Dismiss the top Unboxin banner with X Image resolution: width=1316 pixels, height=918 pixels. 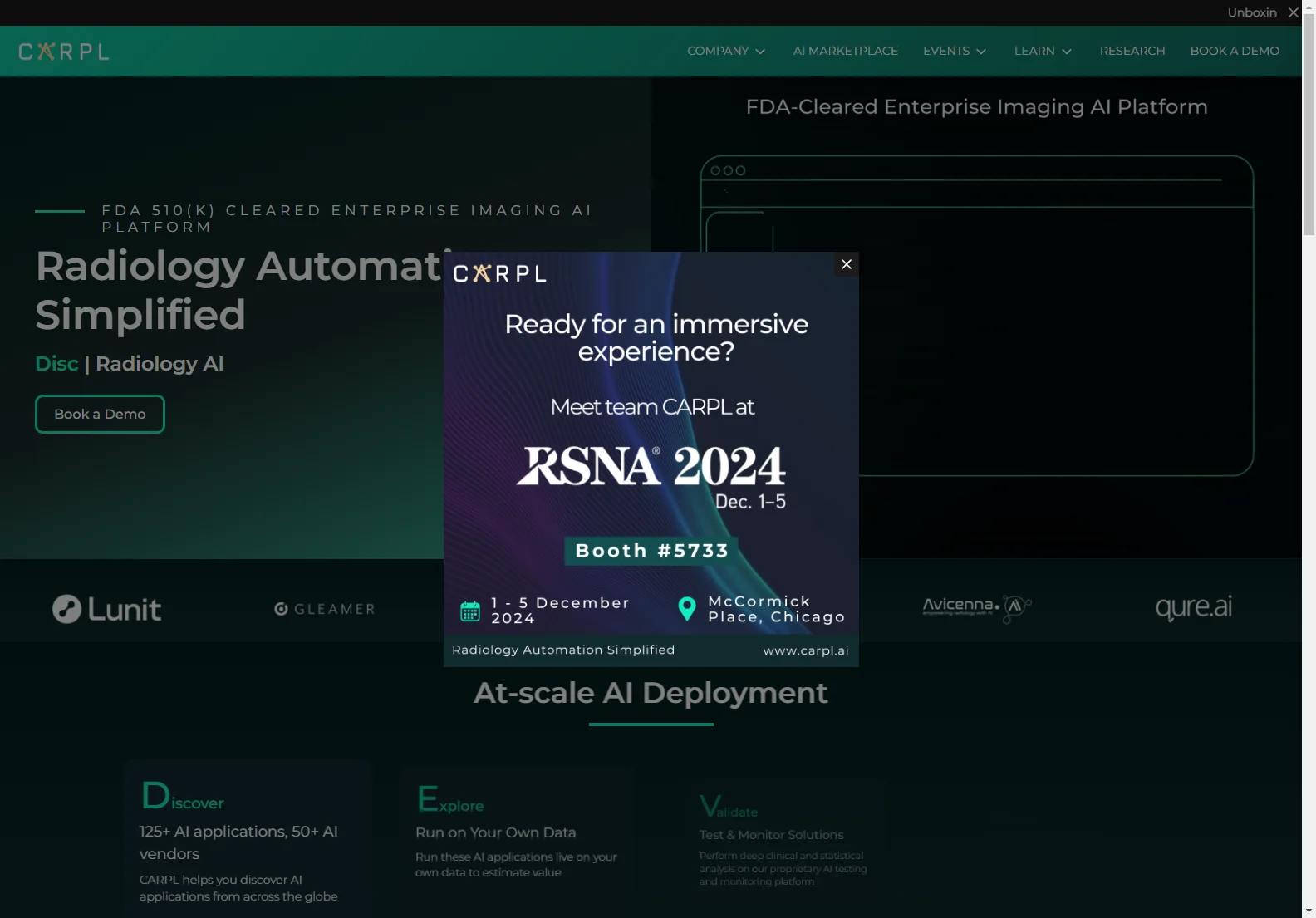point(1293,12)
